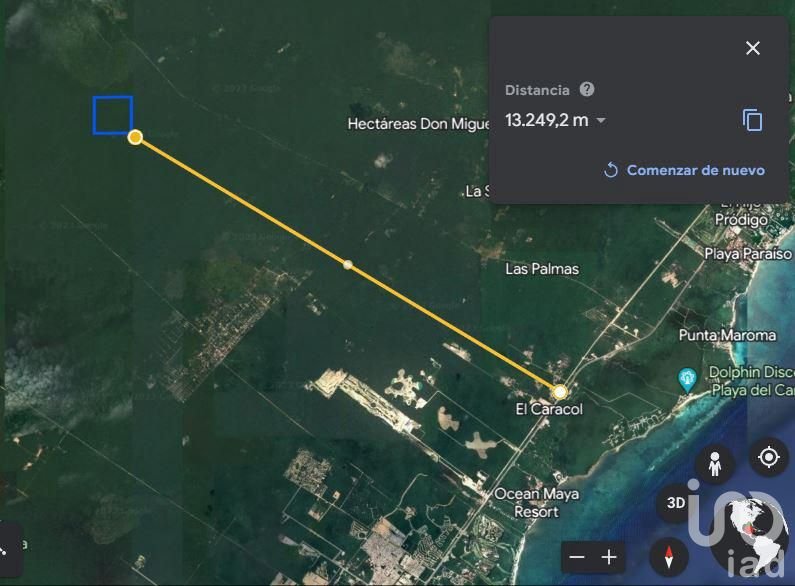Click Comenzar de nuevo link
Viewport: 795px width, 586px height.
pos(684,170)
